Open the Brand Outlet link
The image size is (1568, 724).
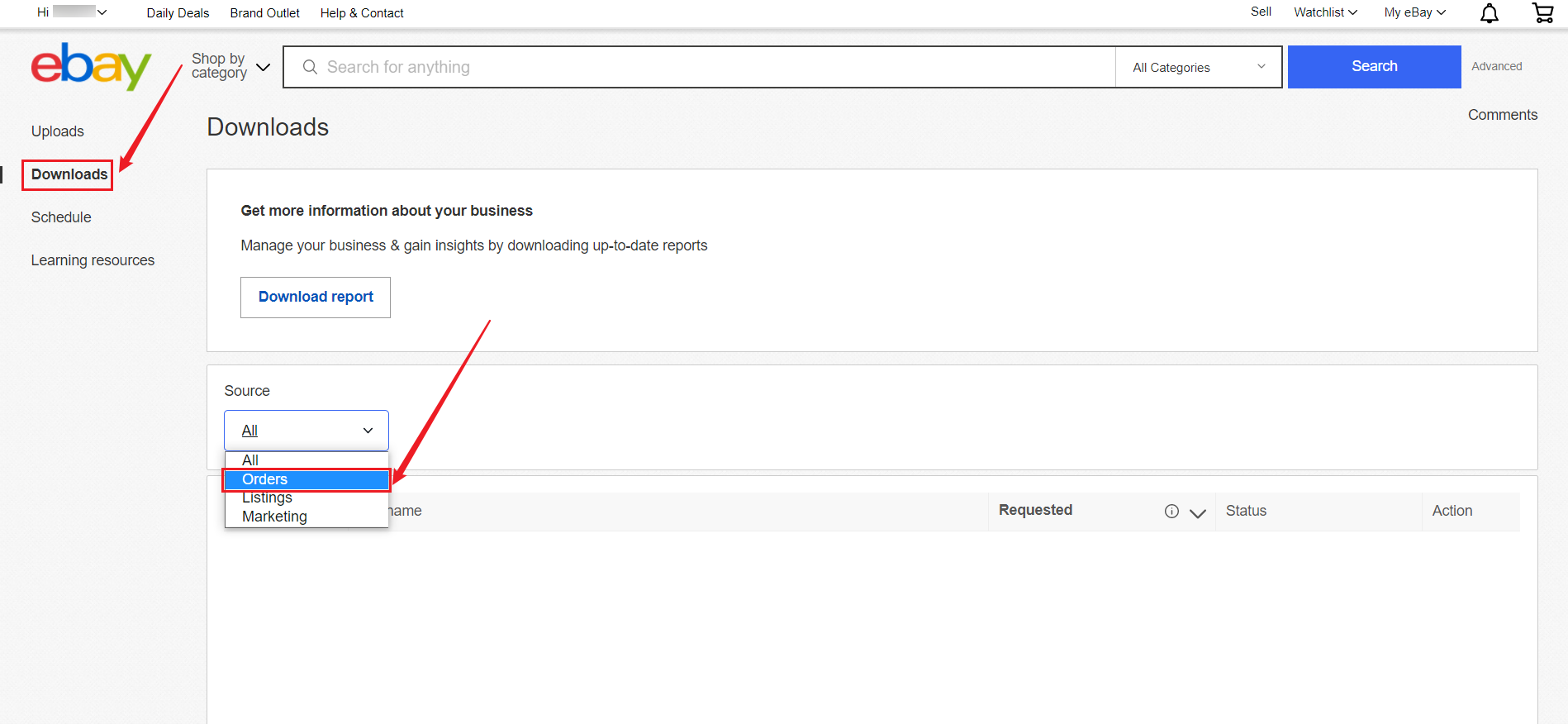tap(265, 13)
